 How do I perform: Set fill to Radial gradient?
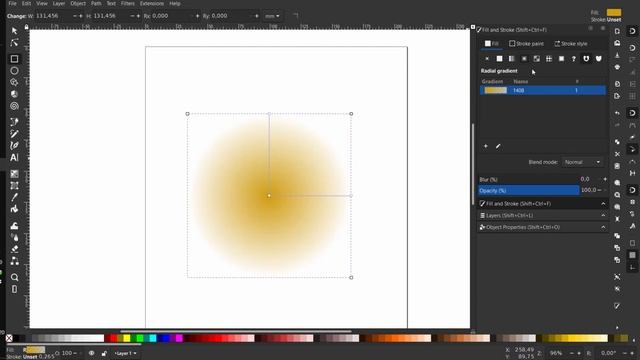[x=524, y=59]
